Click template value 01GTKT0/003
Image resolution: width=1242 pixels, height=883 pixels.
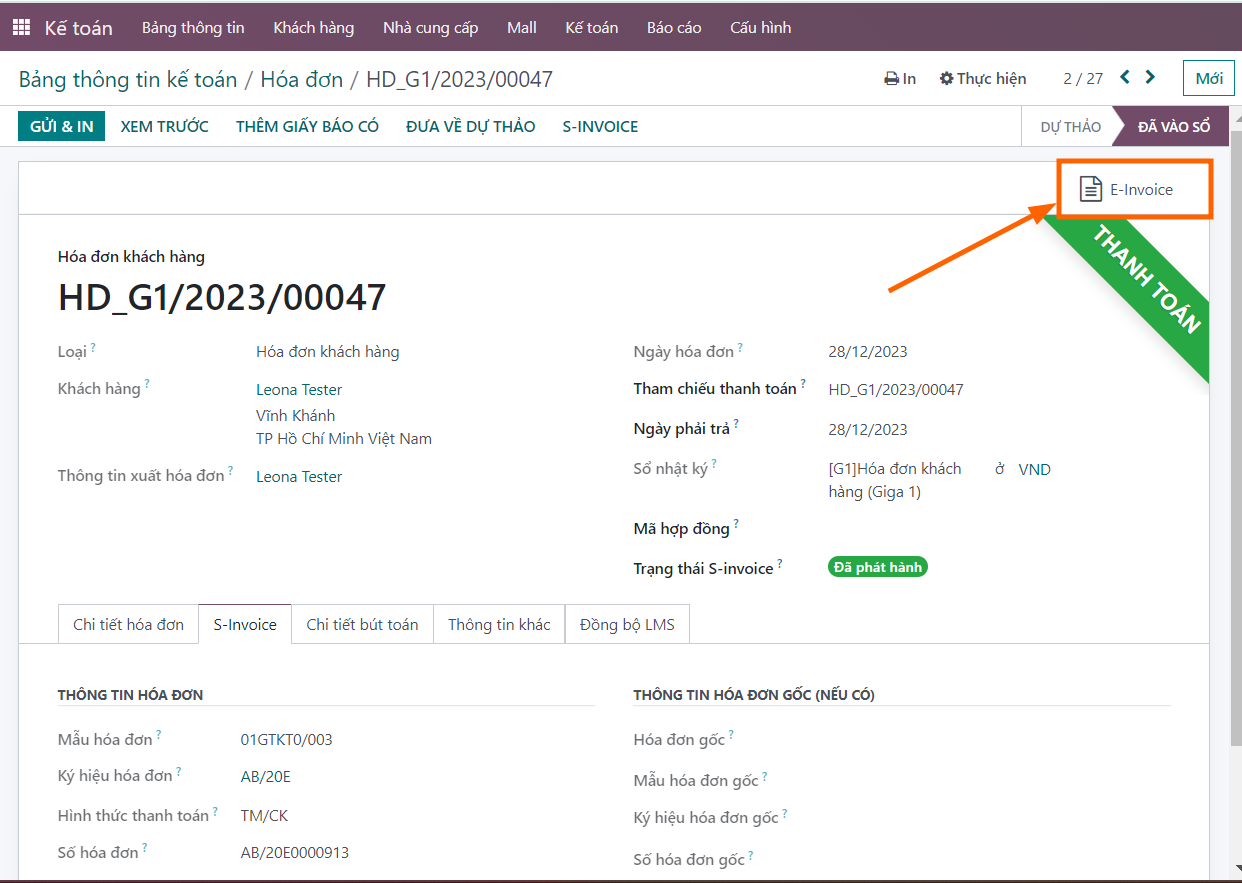pos(287,740)
